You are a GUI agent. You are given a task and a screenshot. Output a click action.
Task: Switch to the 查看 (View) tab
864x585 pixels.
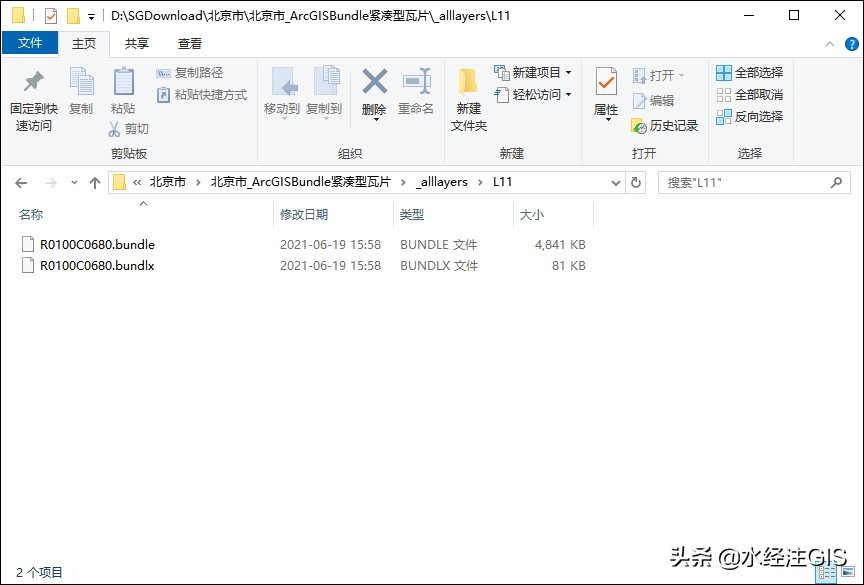[x=189, y=43]
